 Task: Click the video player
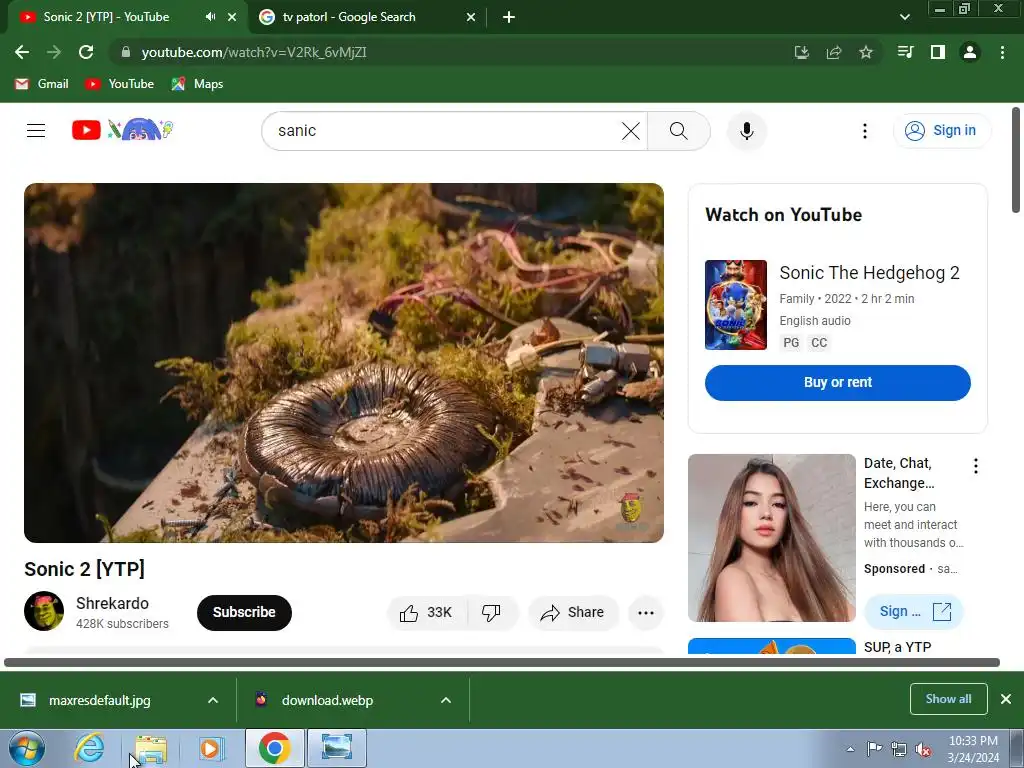coord(344,362)
